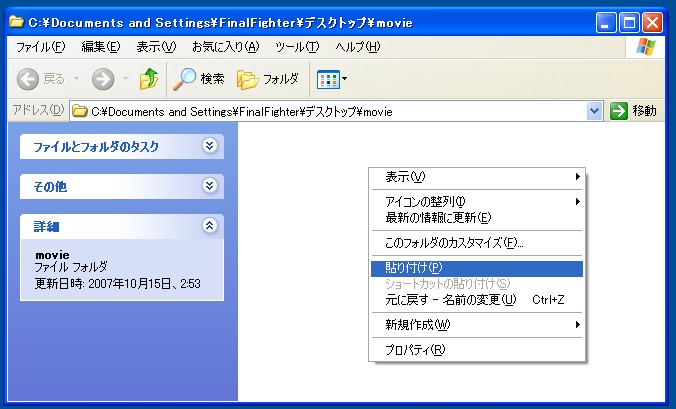
Task: Click the Back (戻る) arrow icon
Action: point(28,79)
